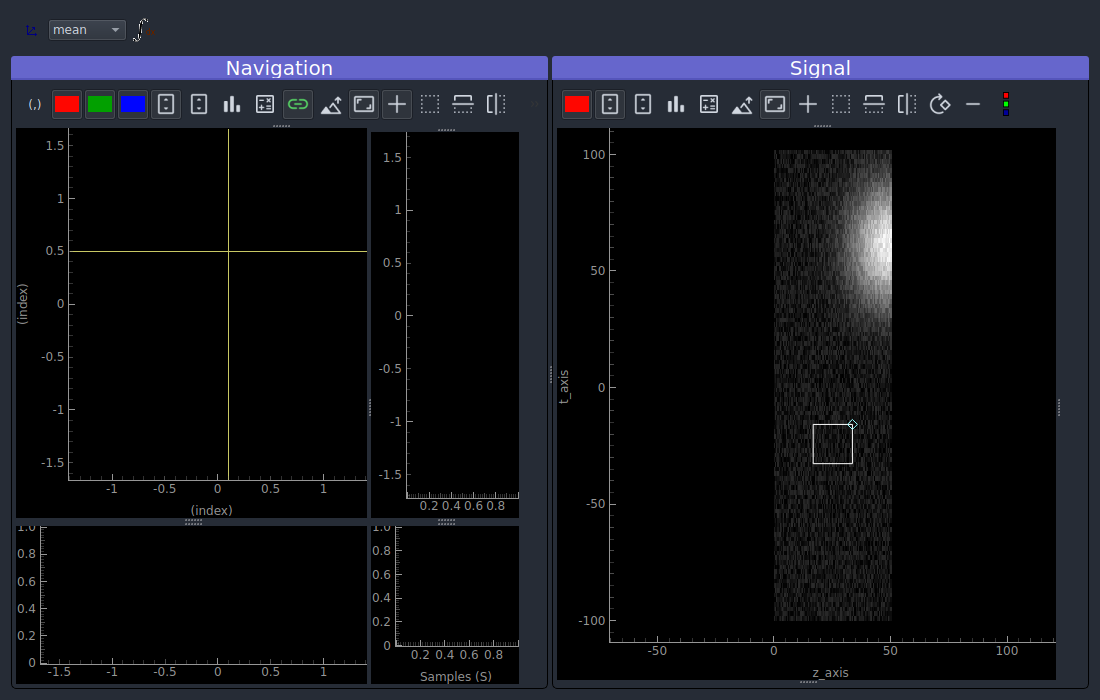Screen dimensions: 1100x700
Task: Toggle aspect-ratio frame button in Signal toolbar
Action: 774,105
